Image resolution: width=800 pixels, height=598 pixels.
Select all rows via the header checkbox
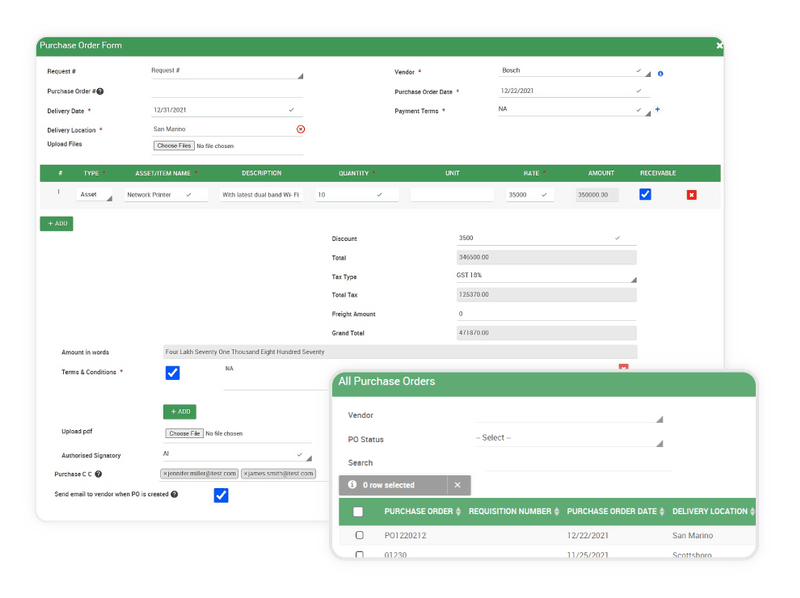(357, 511)
